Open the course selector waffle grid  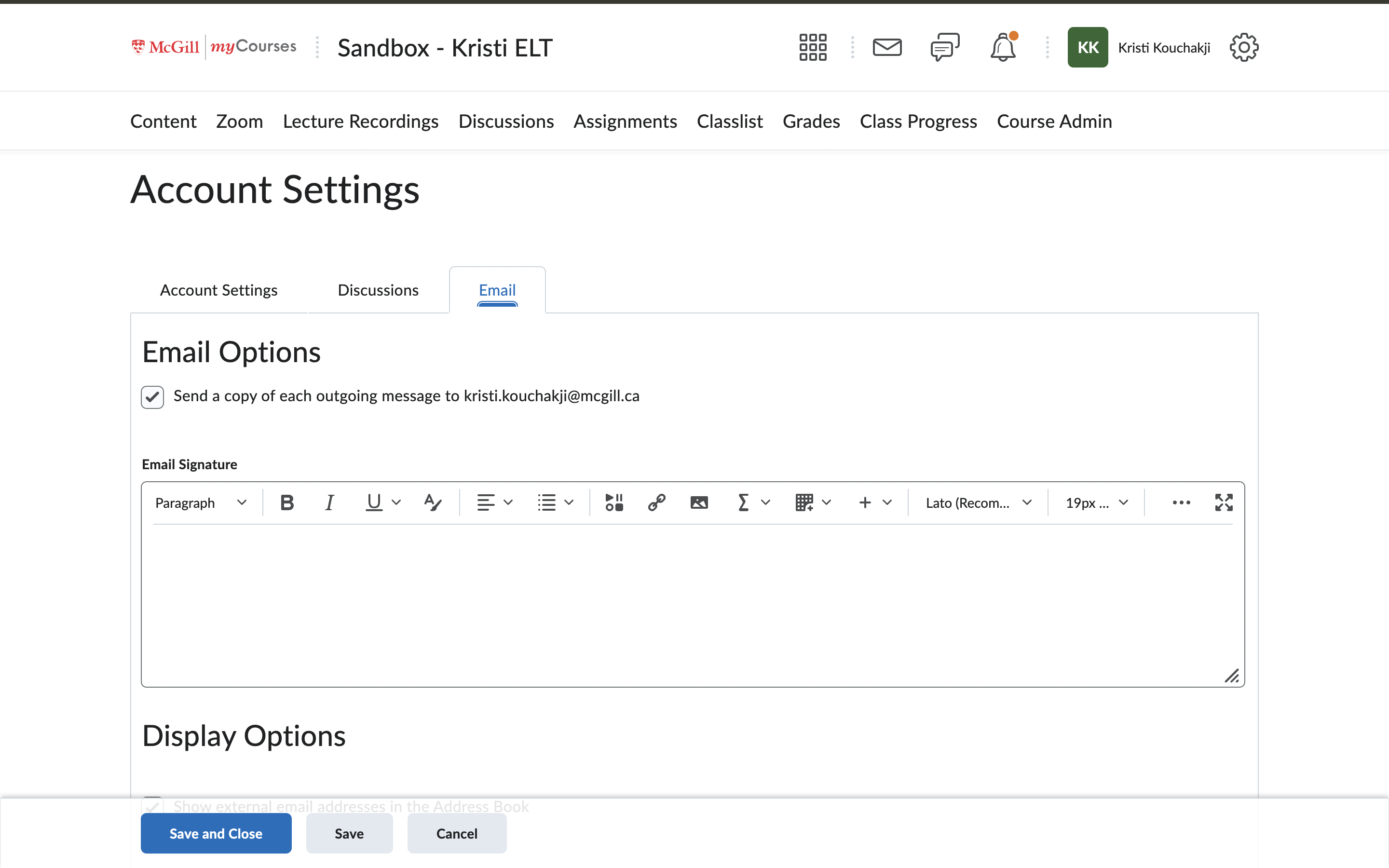(812, 47)
